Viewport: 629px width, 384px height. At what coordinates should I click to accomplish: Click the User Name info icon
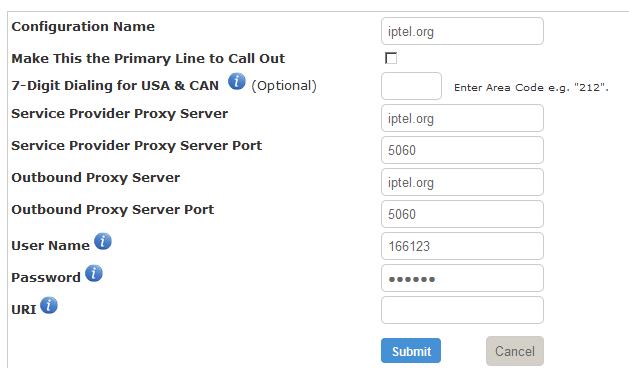click(103, 241)
